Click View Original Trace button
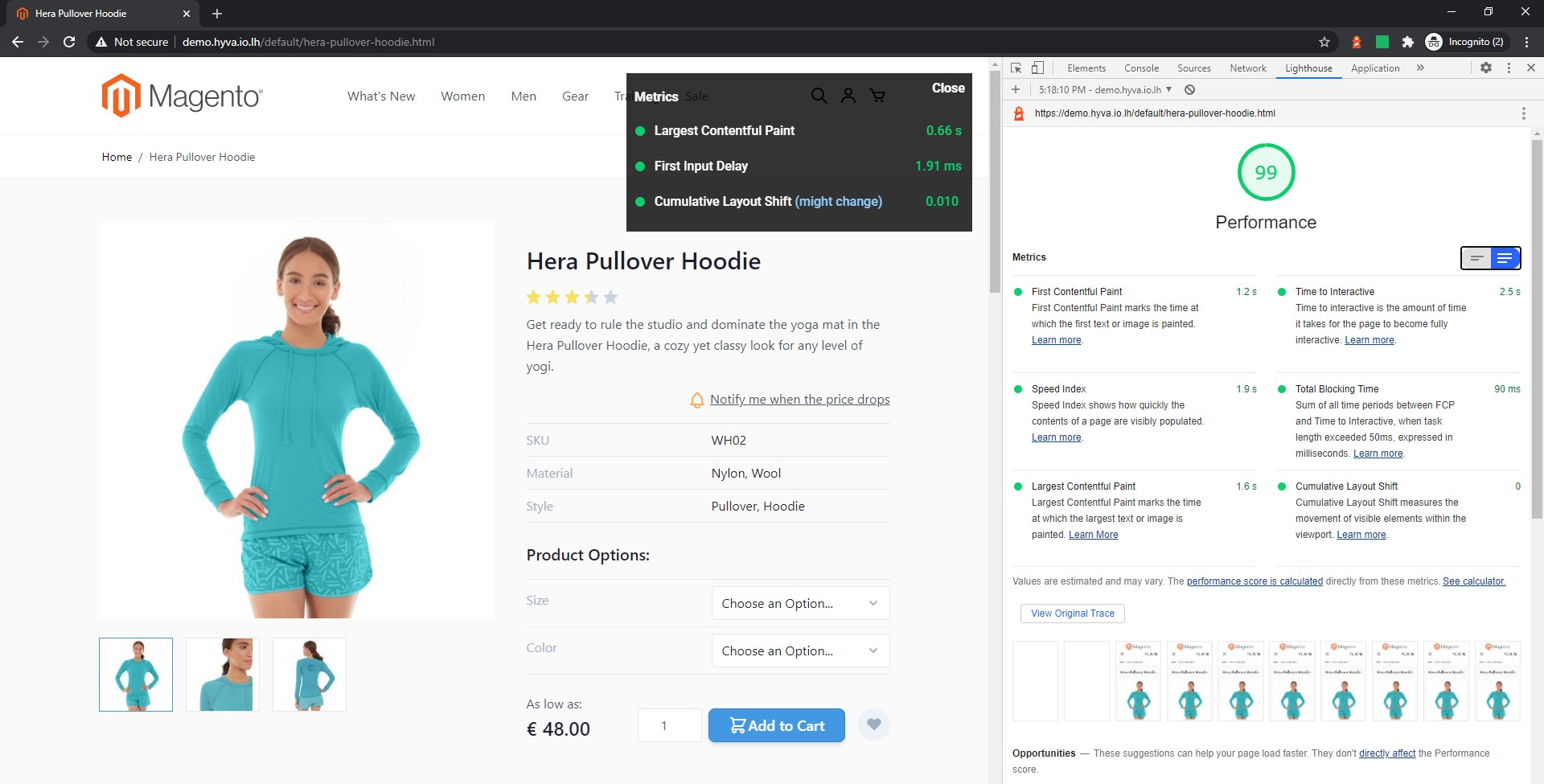This screenshot has height=784, width=1544. click(x=1073, y=614)
